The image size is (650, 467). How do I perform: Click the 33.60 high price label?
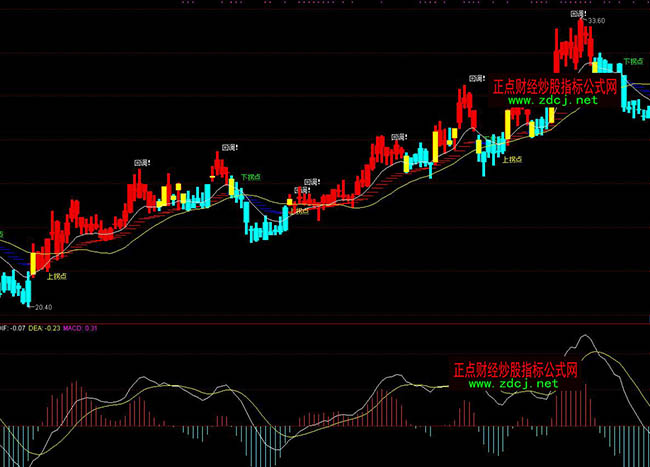point(597,20)
